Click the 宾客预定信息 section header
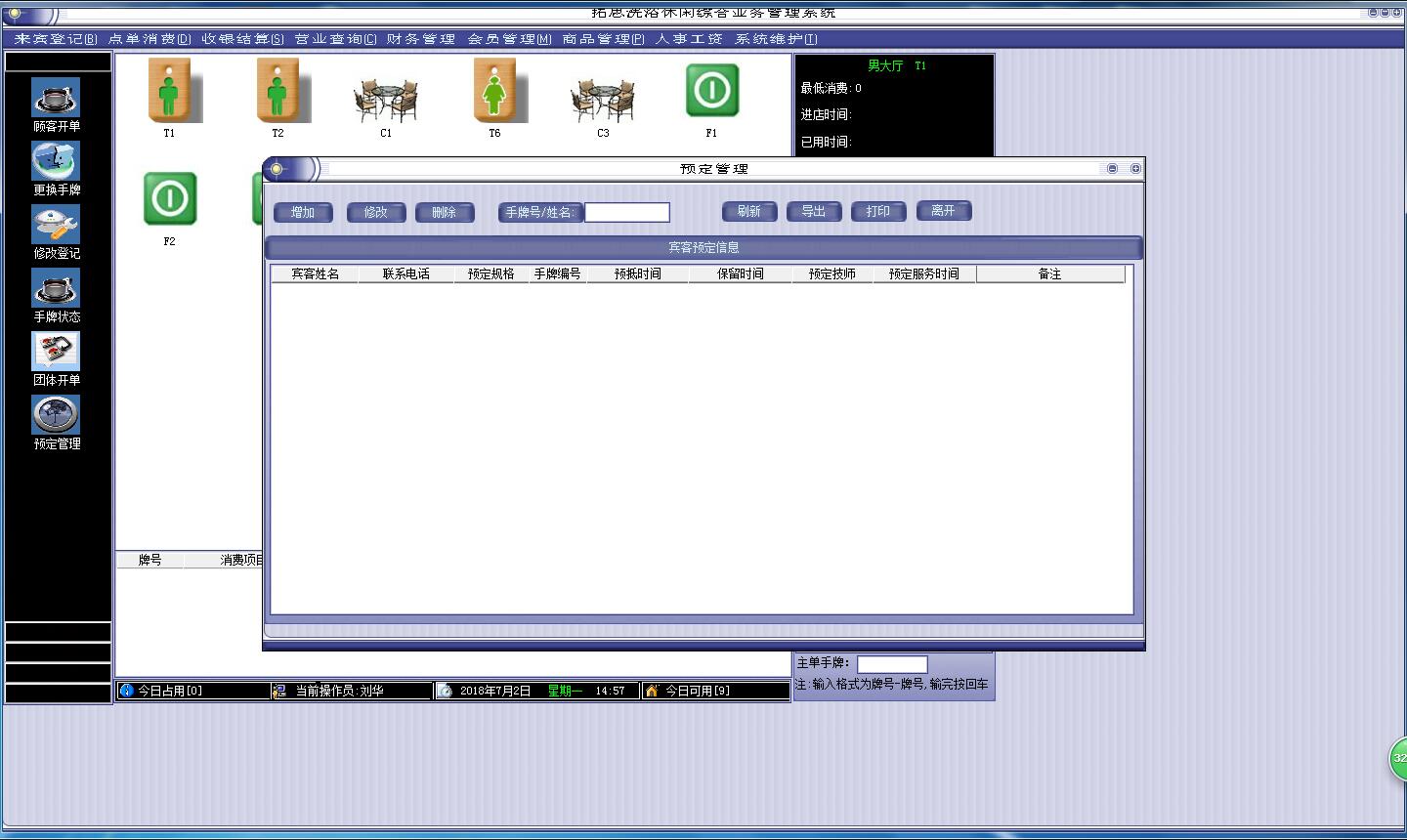Image resolution: width=1407 pixels, height=840 pixels. [x=703, y=247]
